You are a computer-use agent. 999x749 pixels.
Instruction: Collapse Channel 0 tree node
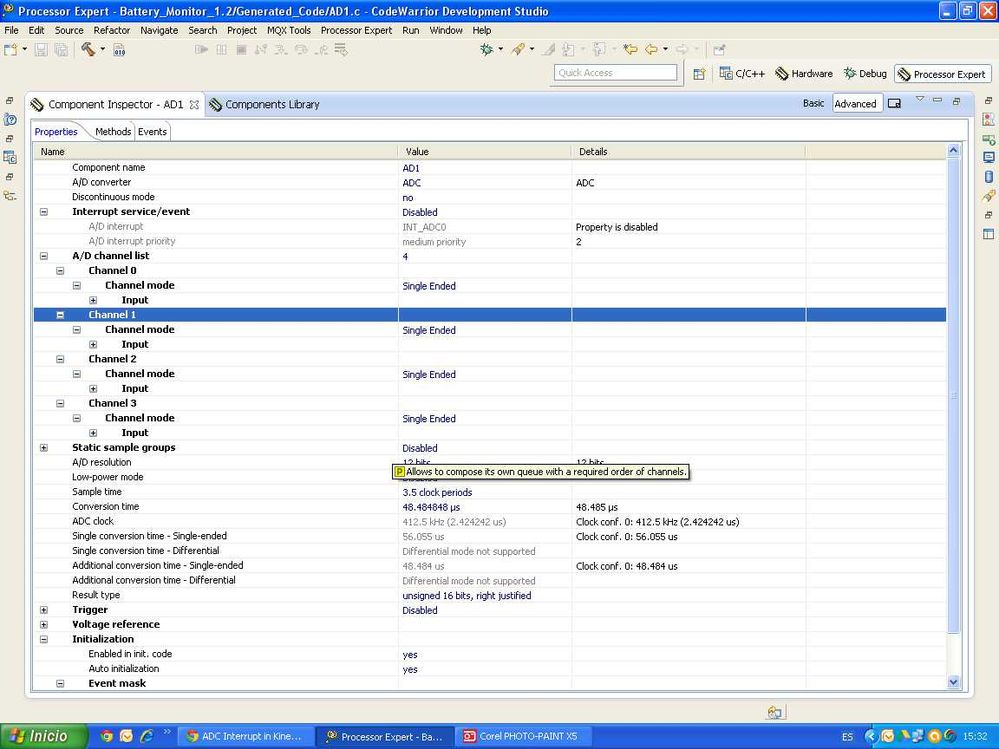(61, 271)
